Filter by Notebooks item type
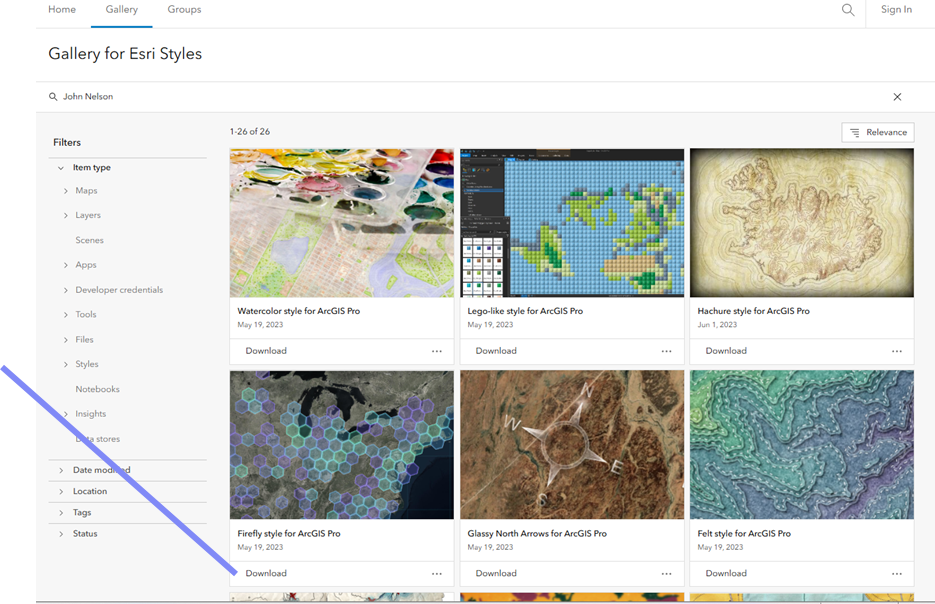The width and height of the screenshot is (935, 604). pyautogui.click(x=98, y=389)
